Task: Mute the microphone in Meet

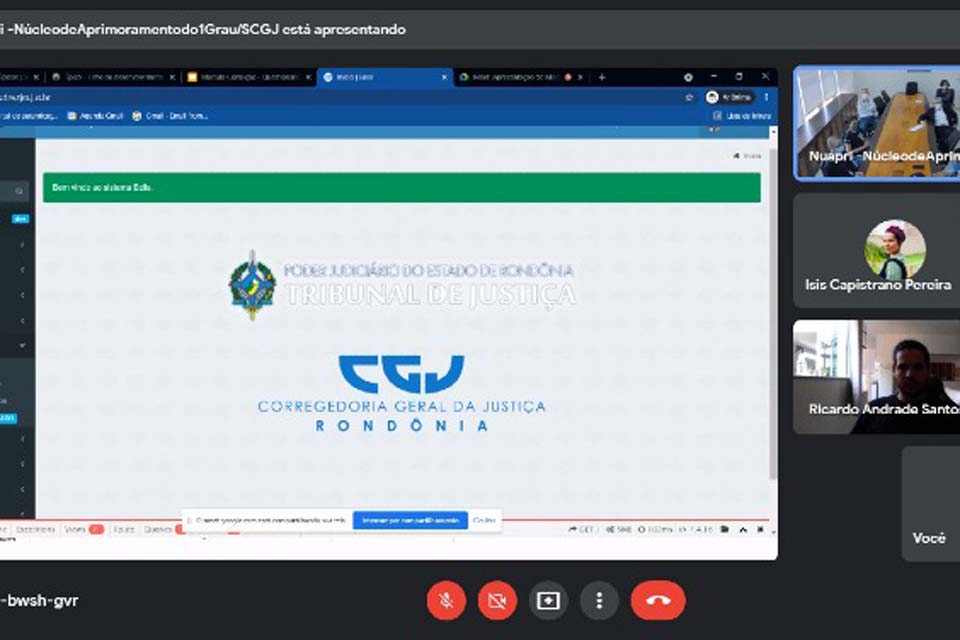Action: [446, 600]
